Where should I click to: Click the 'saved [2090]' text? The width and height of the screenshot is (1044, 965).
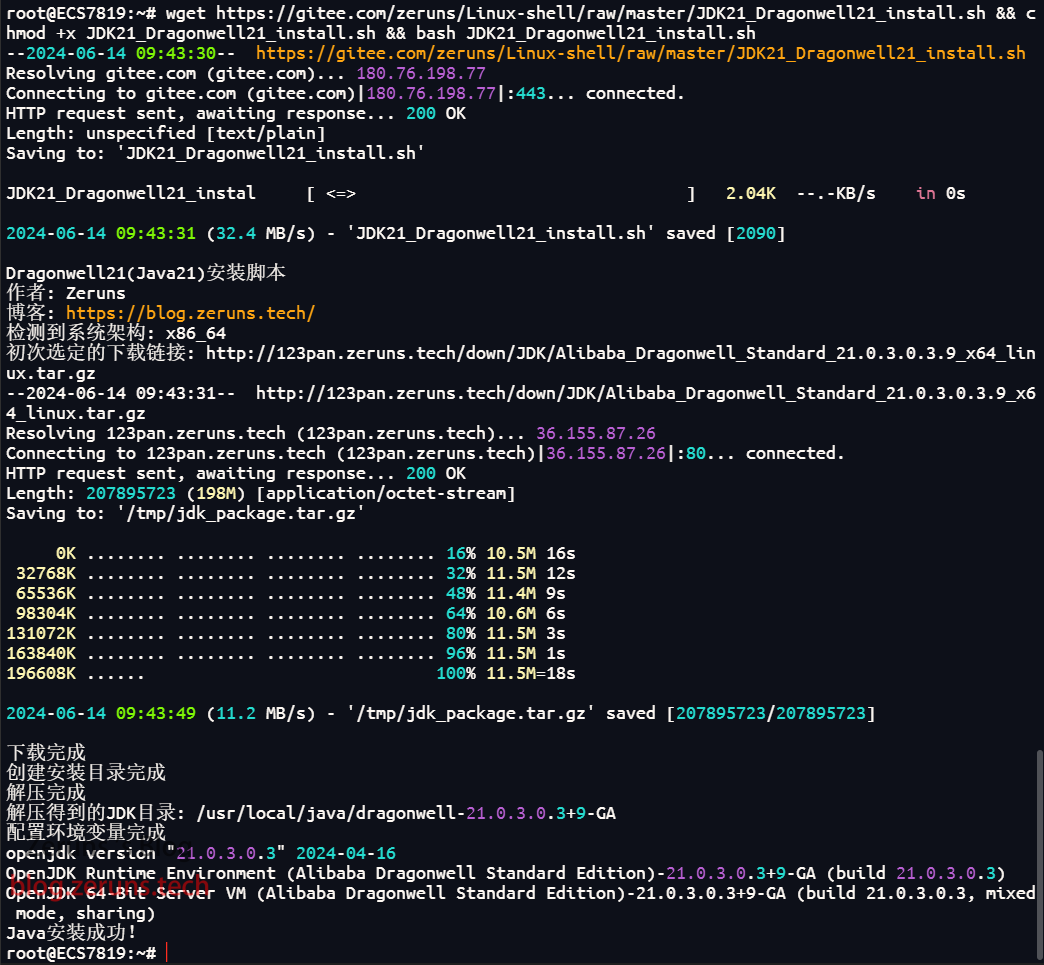(726, 233)
